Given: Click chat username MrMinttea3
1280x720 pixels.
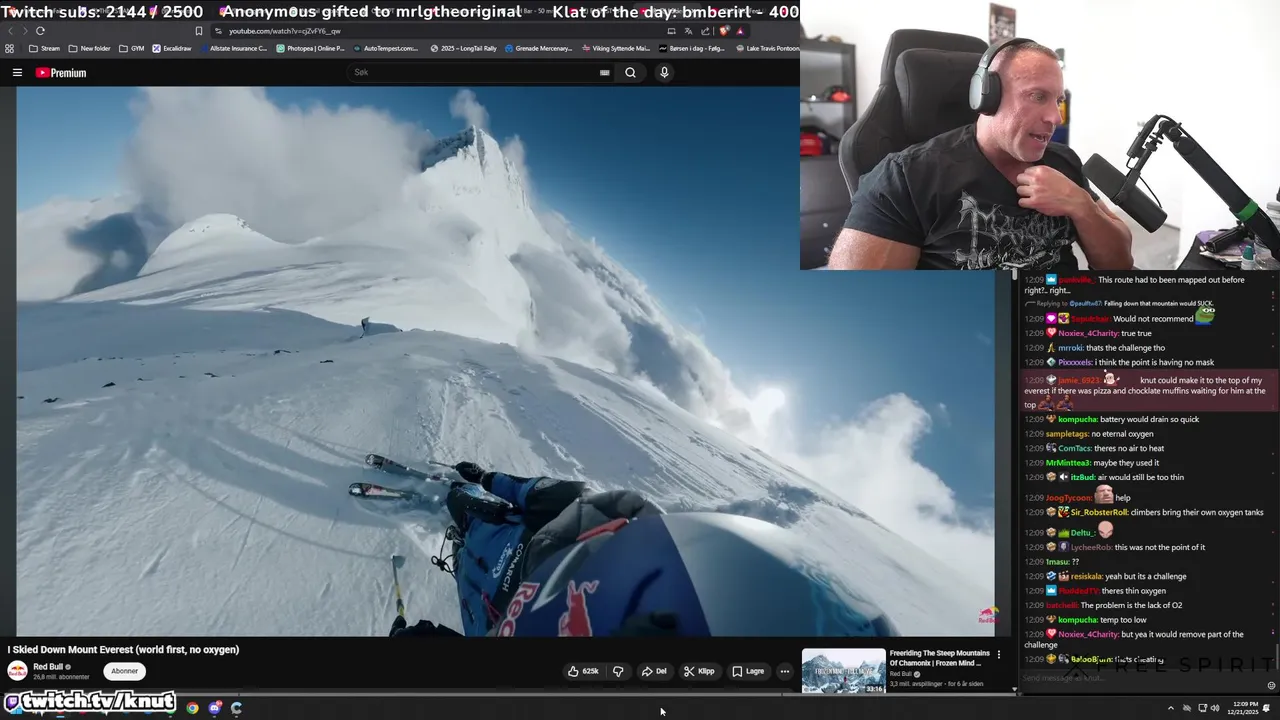Looking at the screenshot, I should click(x=1066, y=463).
